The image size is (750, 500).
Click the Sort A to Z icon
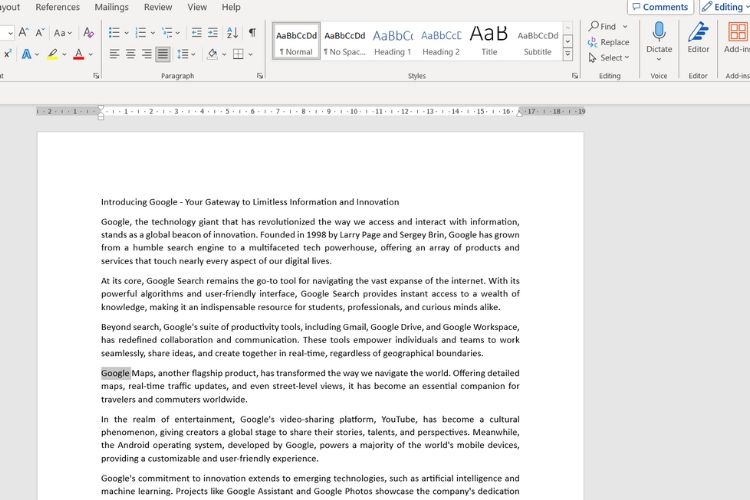(x=232, y=33)
